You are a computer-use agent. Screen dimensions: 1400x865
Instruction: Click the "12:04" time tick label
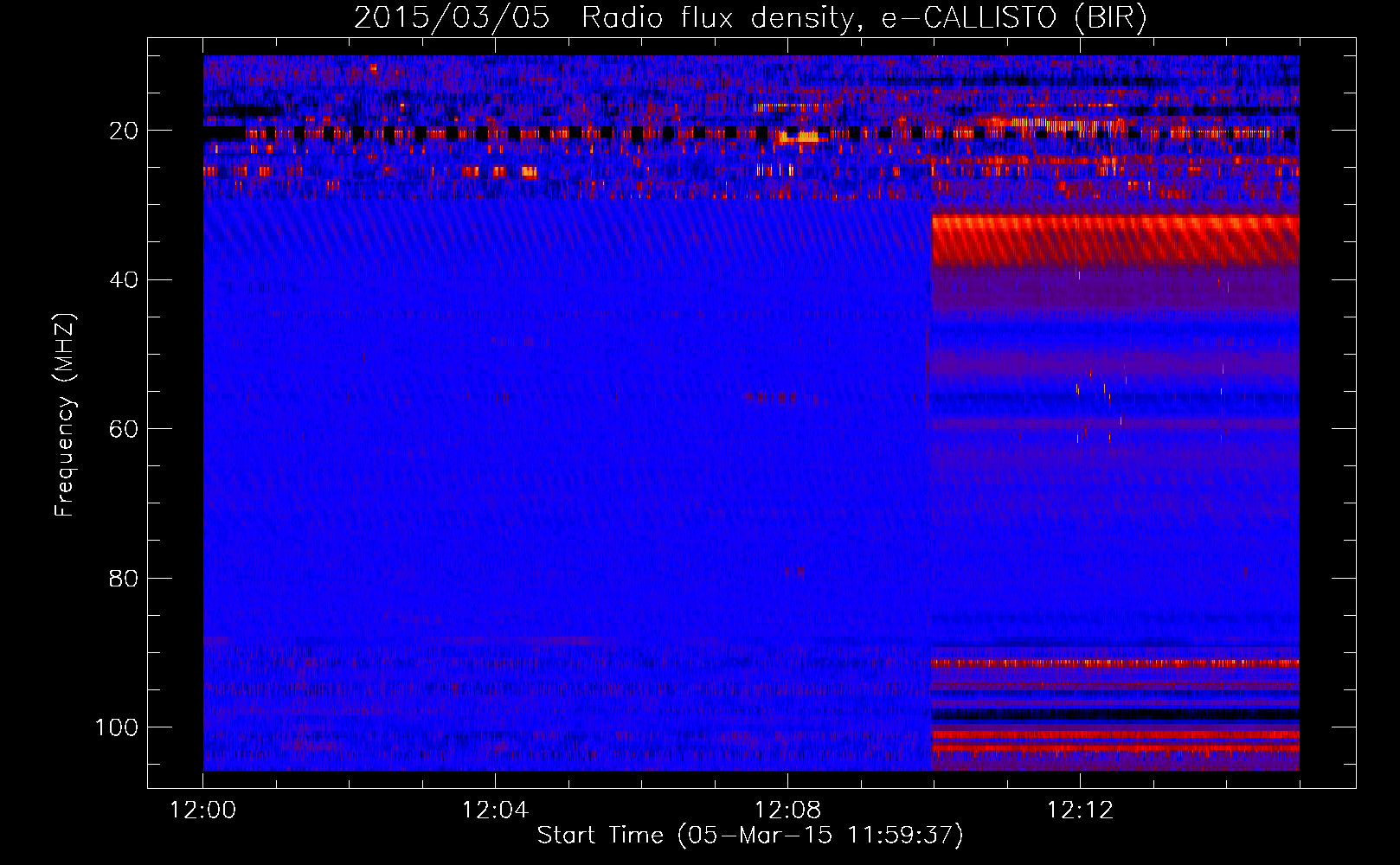tap(495, 811)
